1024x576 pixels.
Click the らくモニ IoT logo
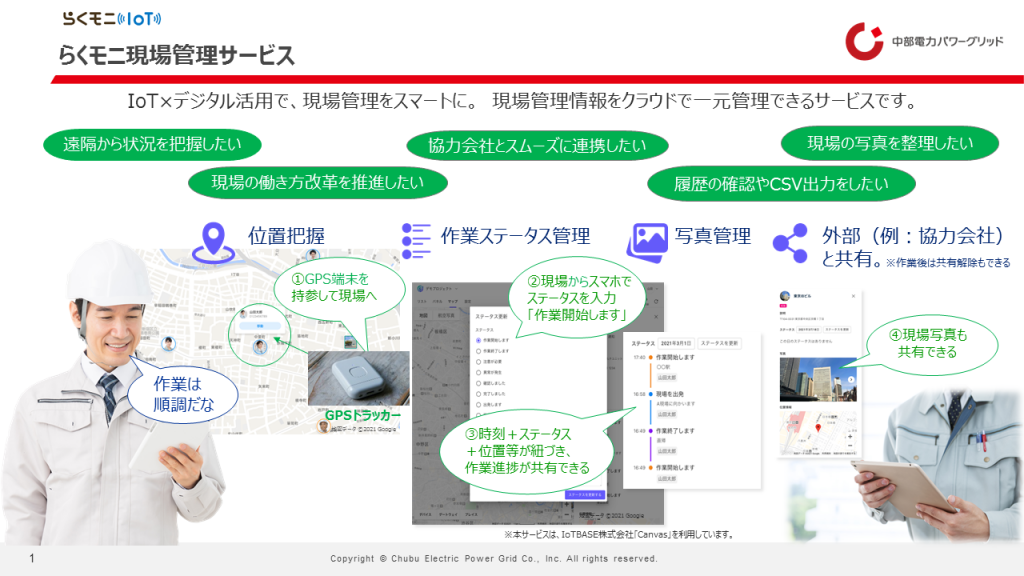tap(111, 18)
